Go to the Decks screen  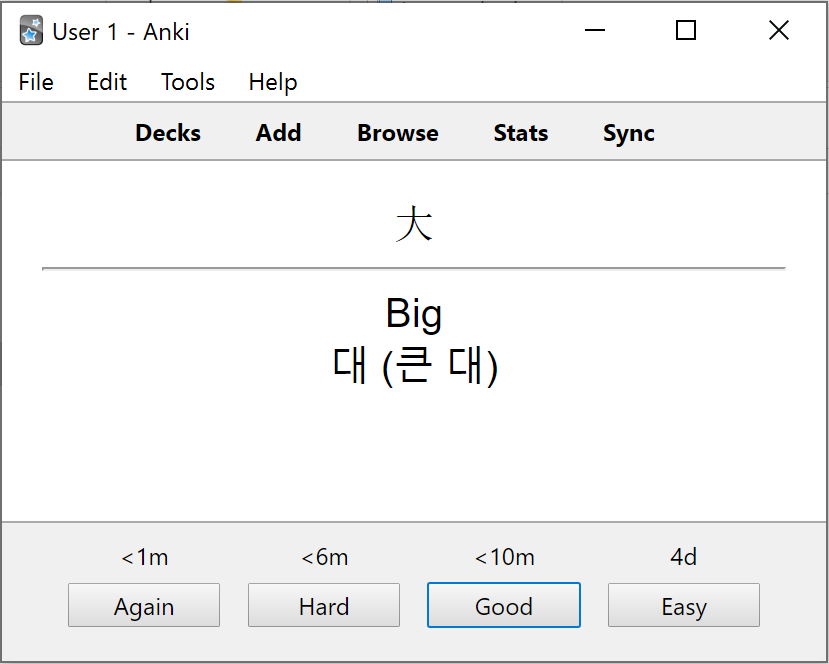tap(168, 133)
